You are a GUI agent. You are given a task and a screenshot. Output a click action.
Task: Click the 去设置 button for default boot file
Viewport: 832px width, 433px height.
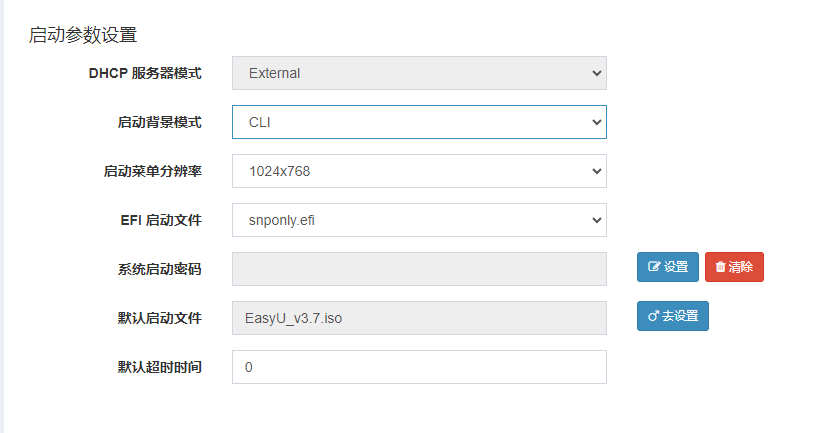point(673,316)
